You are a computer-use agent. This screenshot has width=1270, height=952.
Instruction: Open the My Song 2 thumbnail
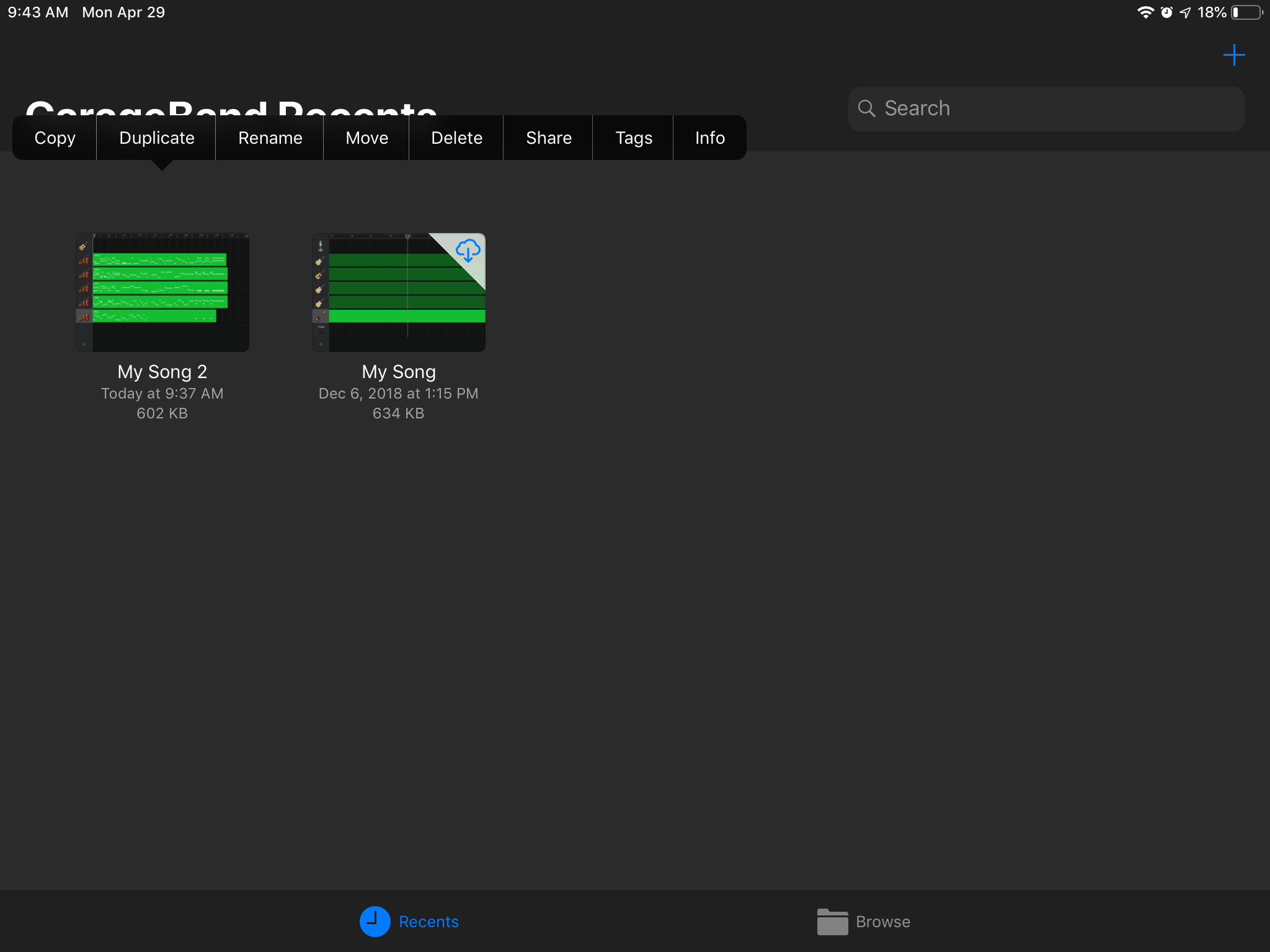[x=162, y=292]
